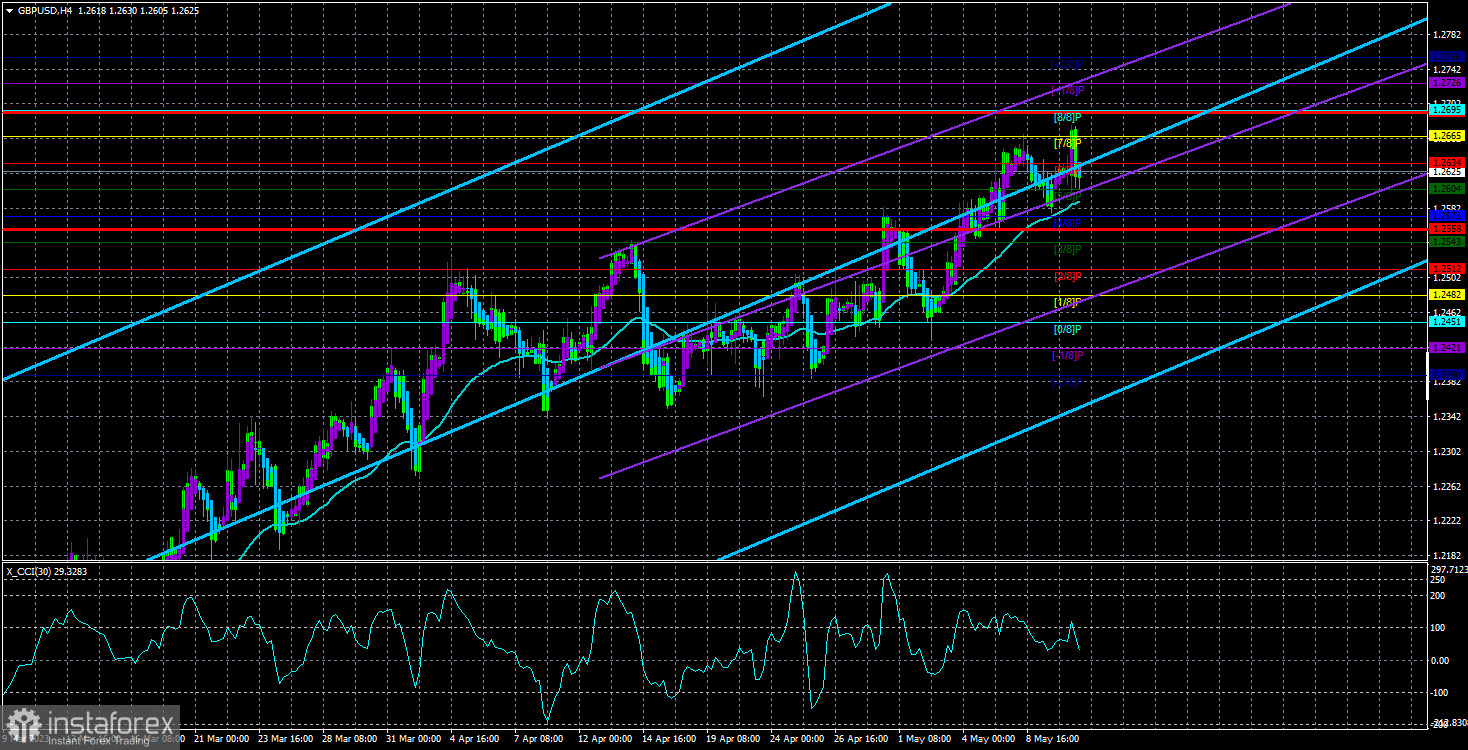1468x750 pixels.
Task: Click the 1.2742 price axis value
Action: pos(1447,68)
